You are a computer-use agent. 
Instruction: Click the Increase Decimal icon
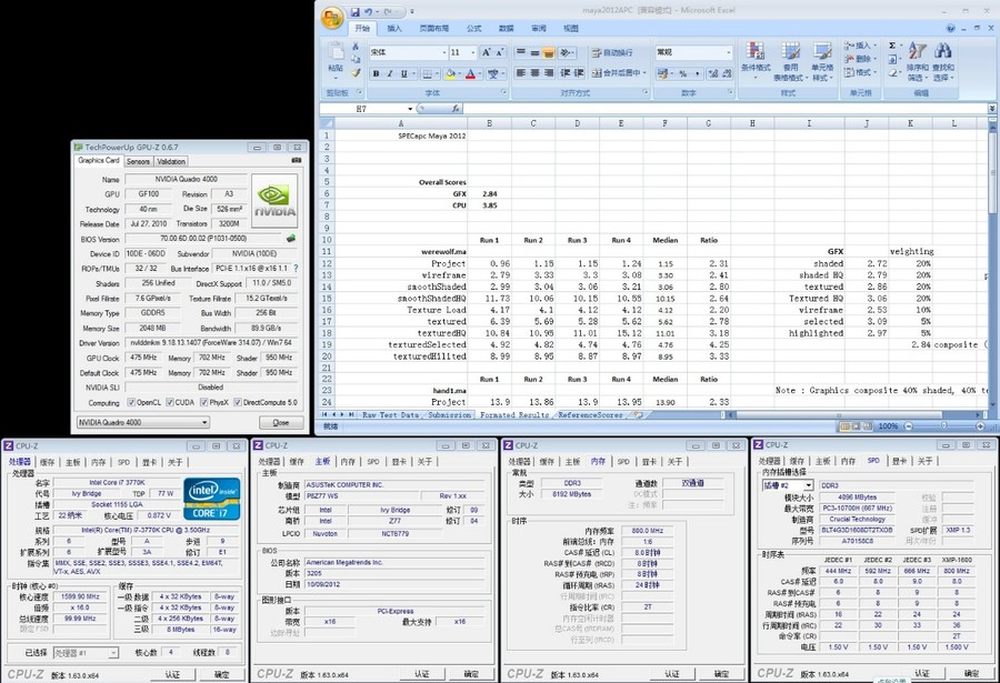(x=713, y=74)
